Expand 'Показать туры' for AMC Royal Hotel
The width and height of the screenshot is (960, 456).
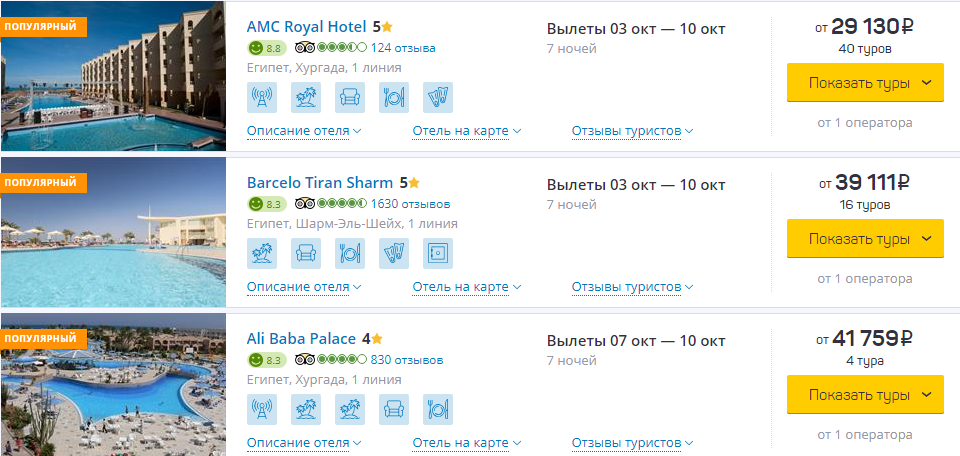[865, 83]
